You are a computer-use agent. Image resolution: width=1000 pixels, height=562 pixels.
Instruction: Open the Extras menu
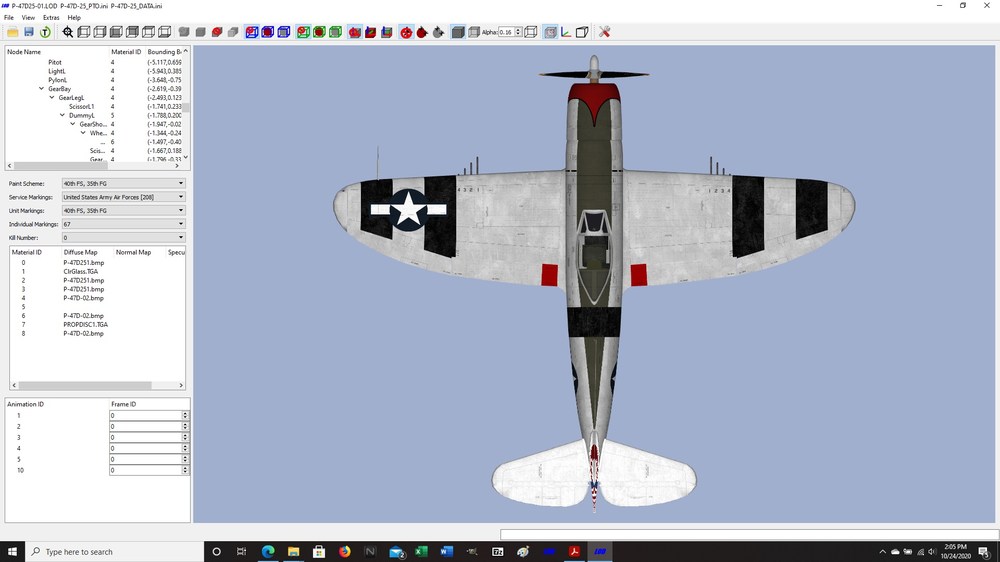[x=51, y=18]
